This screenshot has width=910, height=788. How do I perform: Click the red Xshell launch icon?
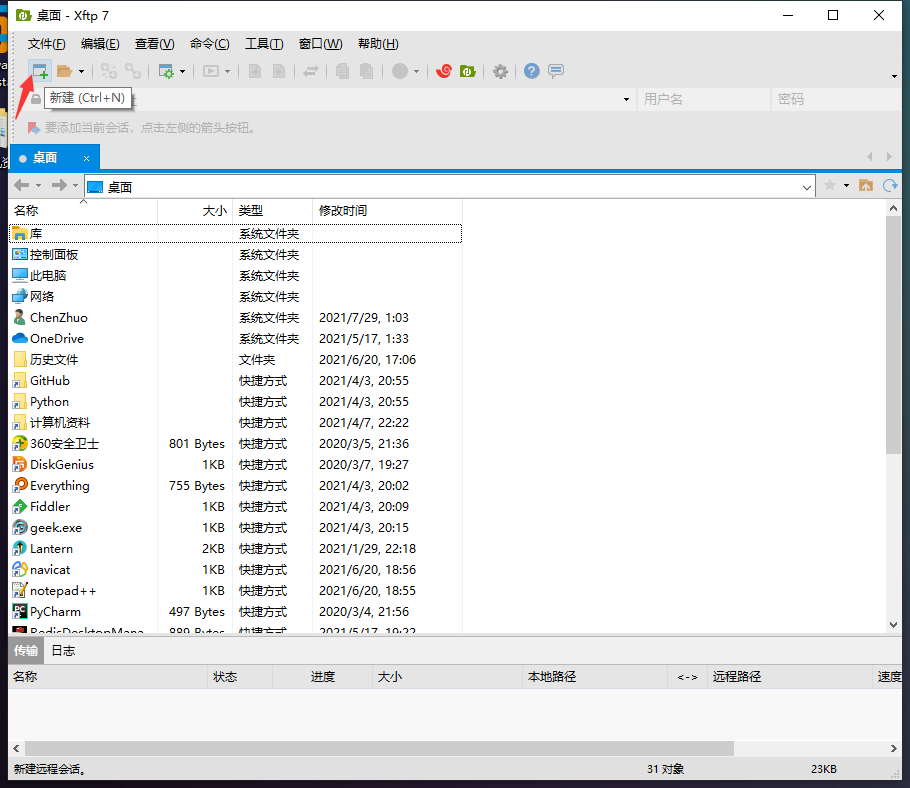444,71
